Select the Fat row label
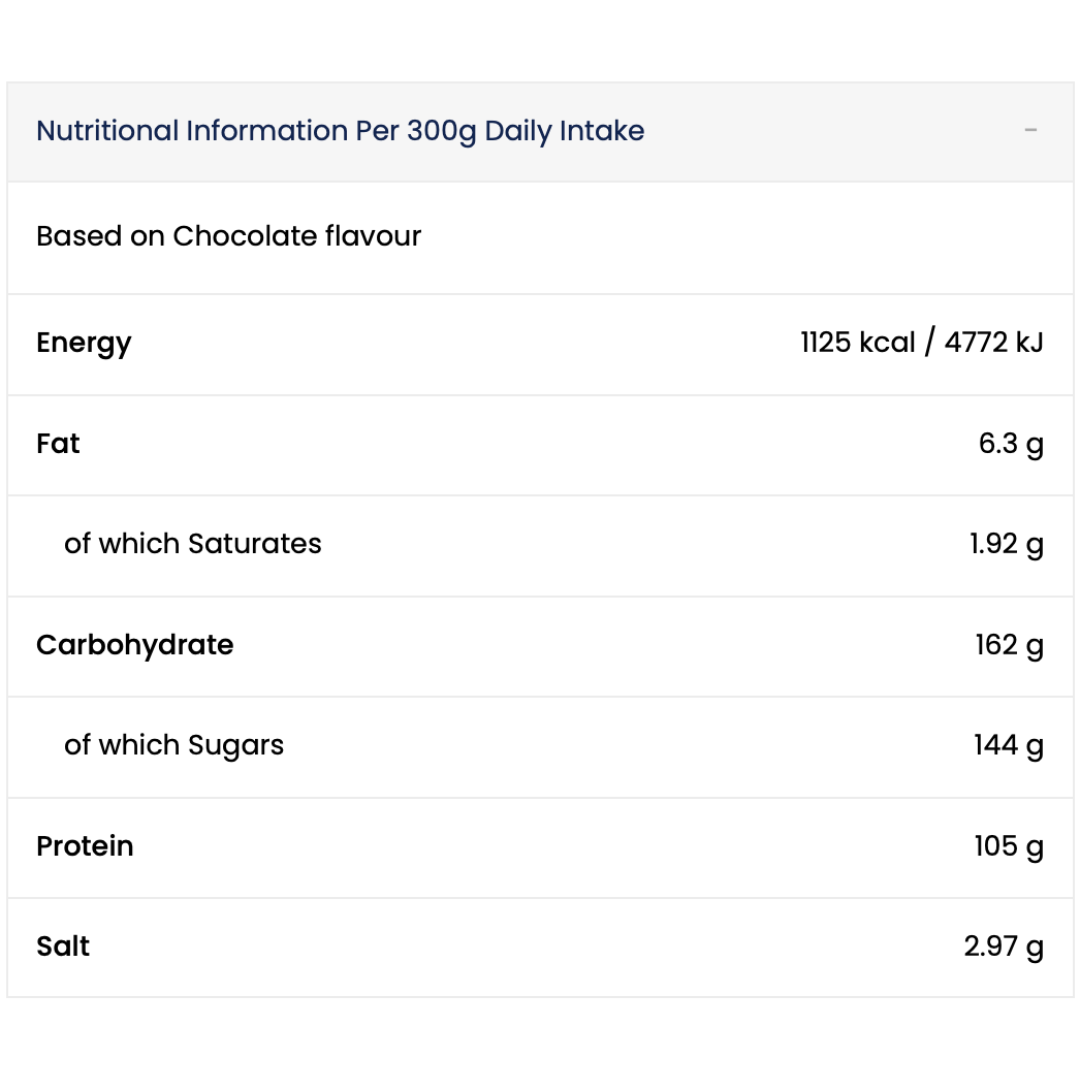 (x=58, y=444)
